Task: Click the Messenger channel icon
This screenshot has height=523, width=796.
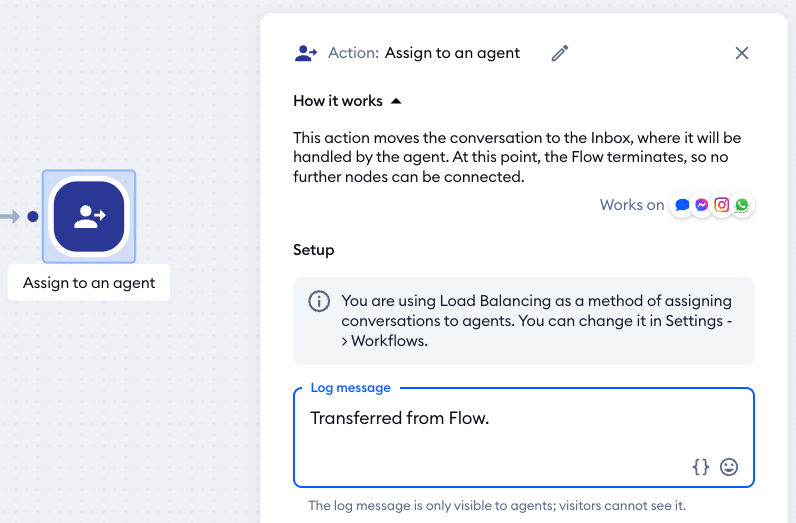Action: pos(702,205)
